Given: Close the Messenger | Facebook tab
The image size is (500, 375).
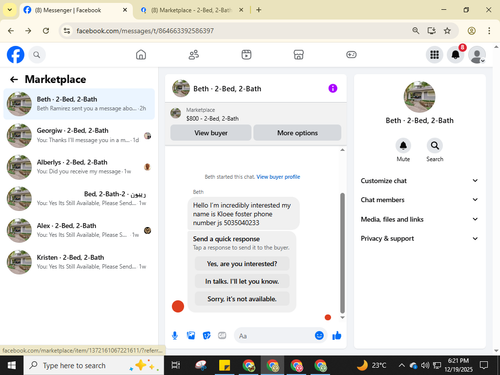Looking at the screenshot, I should click(x=125, y=10).
